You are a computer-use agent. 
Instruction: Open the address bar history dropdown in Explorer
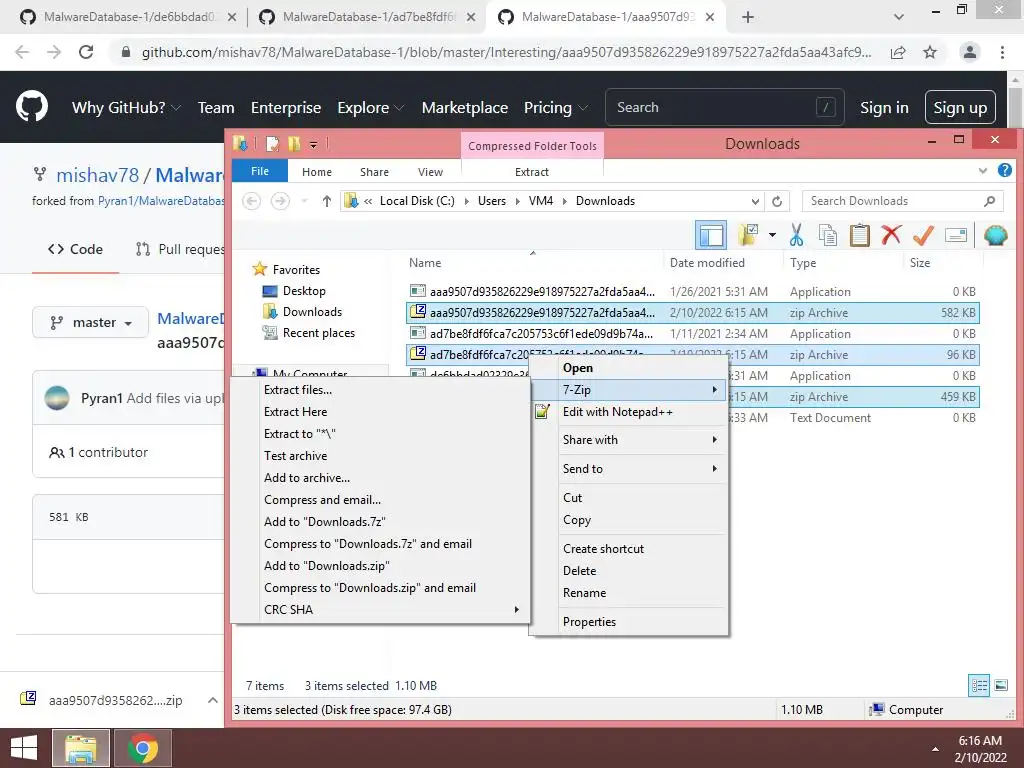tap(755, 201)
